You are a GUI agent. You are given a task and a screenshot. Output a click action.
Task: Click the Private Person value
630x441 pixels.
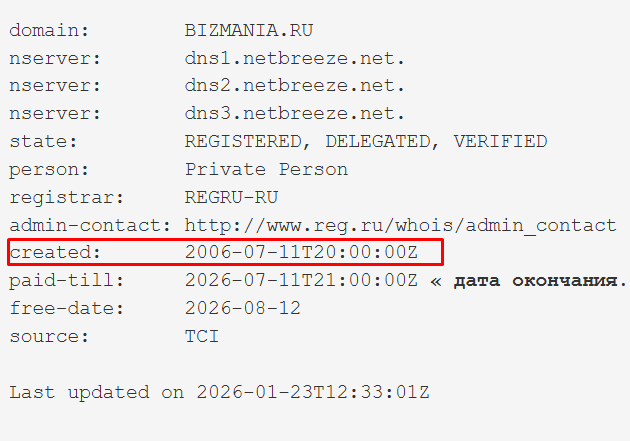(266, 170)
